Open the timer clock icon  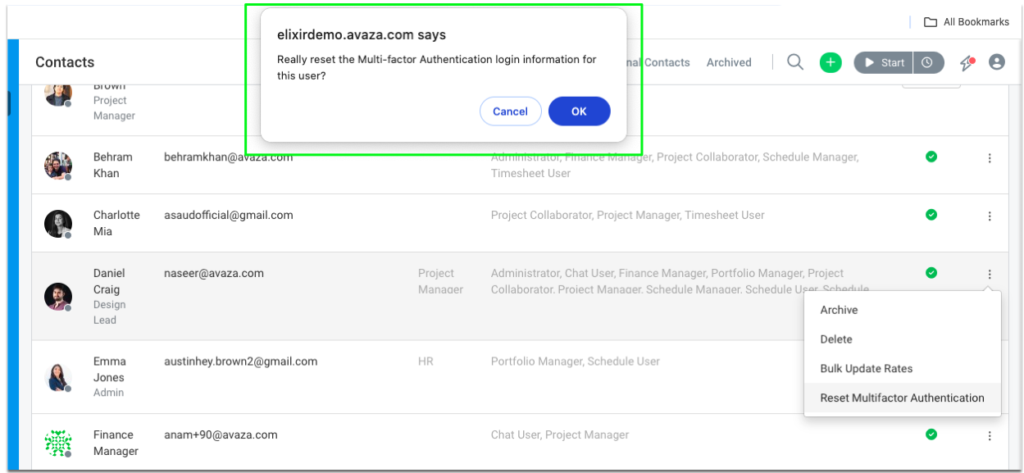coord(928,62)
